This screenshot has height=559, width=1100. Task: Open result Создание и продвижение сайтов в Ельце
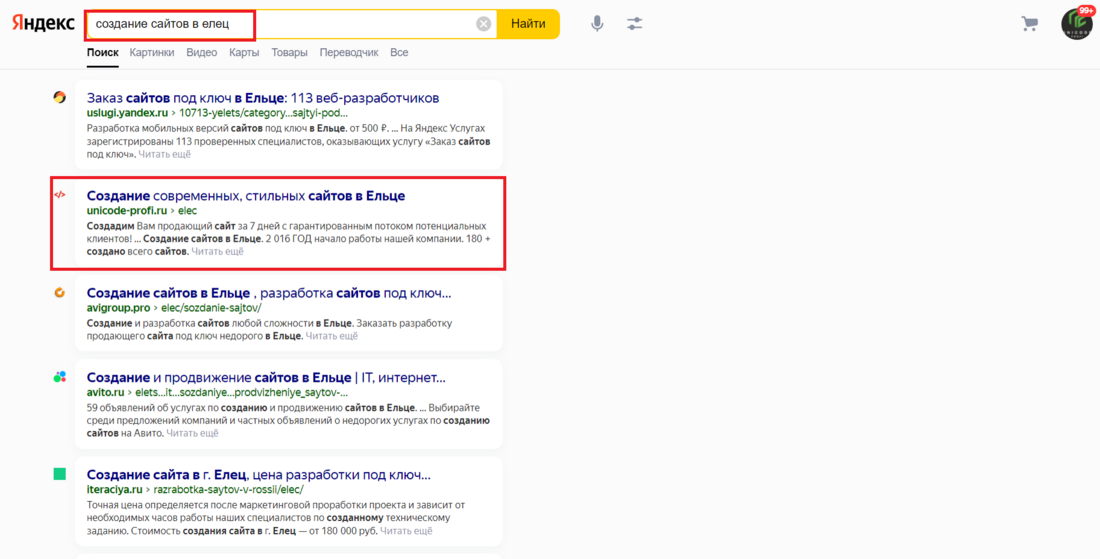(266, 377)
